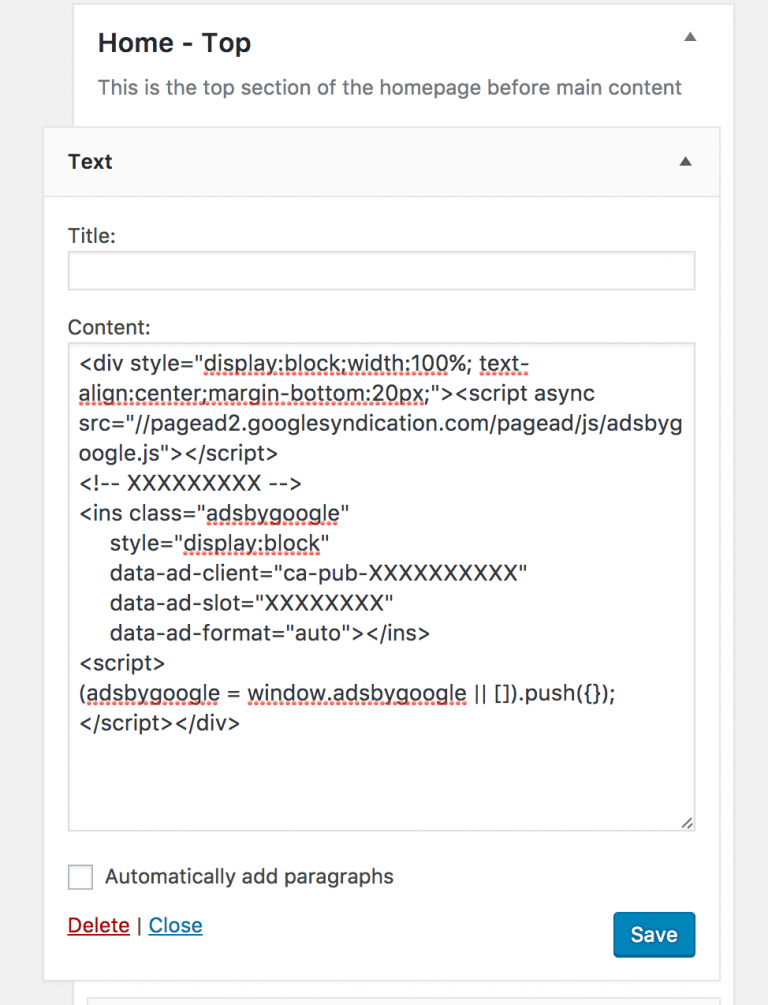Viewport: 768px width, 1005px height.
Task: Click the <!-- XXXXXXXXX --> comment line
Action: tap(190, 484)
